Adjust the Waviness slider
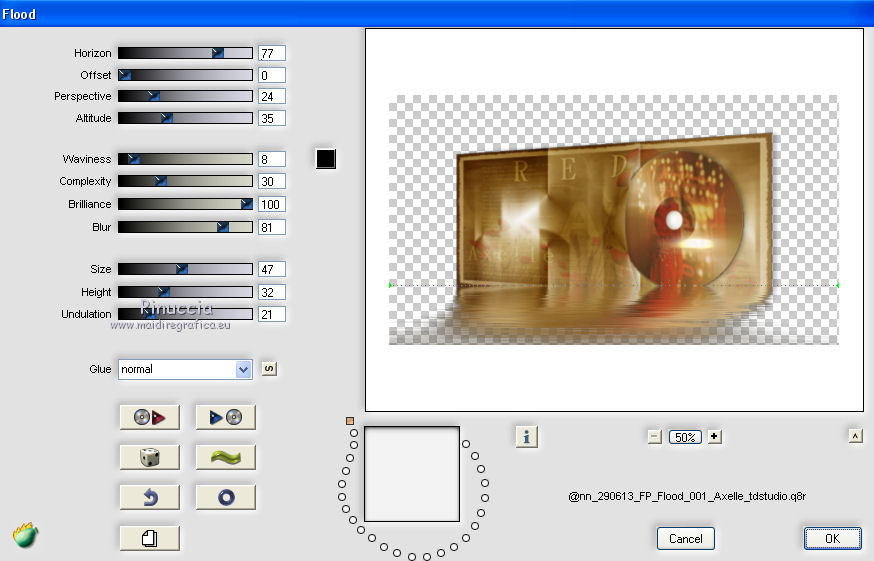874x561 pixels. point(185,159)
